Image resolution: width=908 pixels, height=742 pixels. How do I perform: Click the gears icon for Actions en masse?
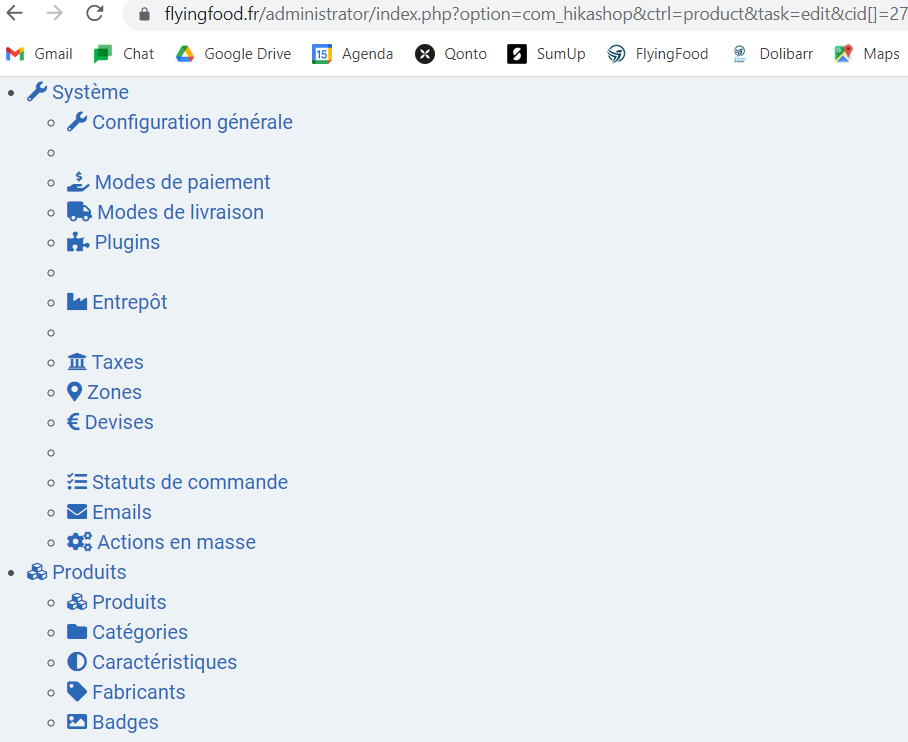point(79,542)
